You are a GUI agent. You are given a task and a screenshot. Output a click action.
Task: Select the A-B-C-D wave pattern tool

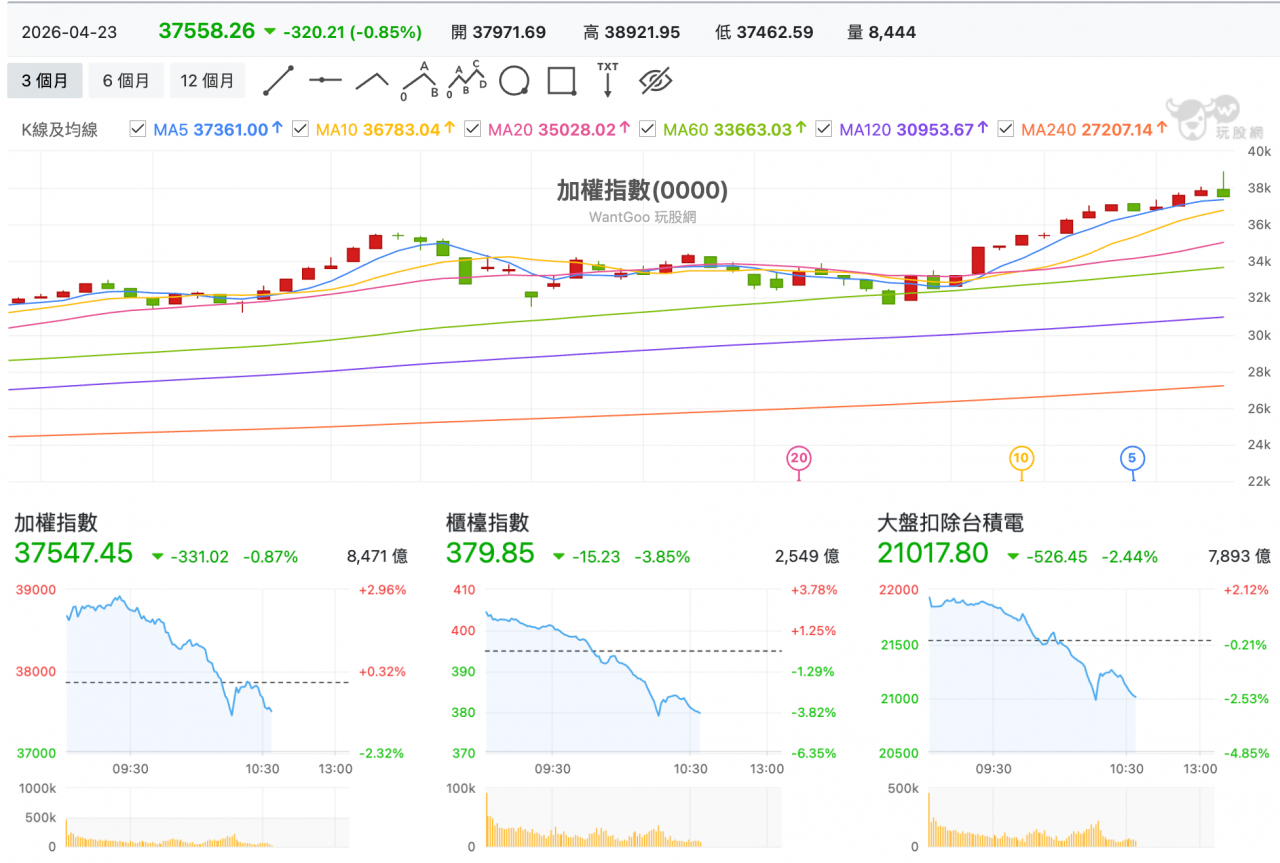point(466,80)
